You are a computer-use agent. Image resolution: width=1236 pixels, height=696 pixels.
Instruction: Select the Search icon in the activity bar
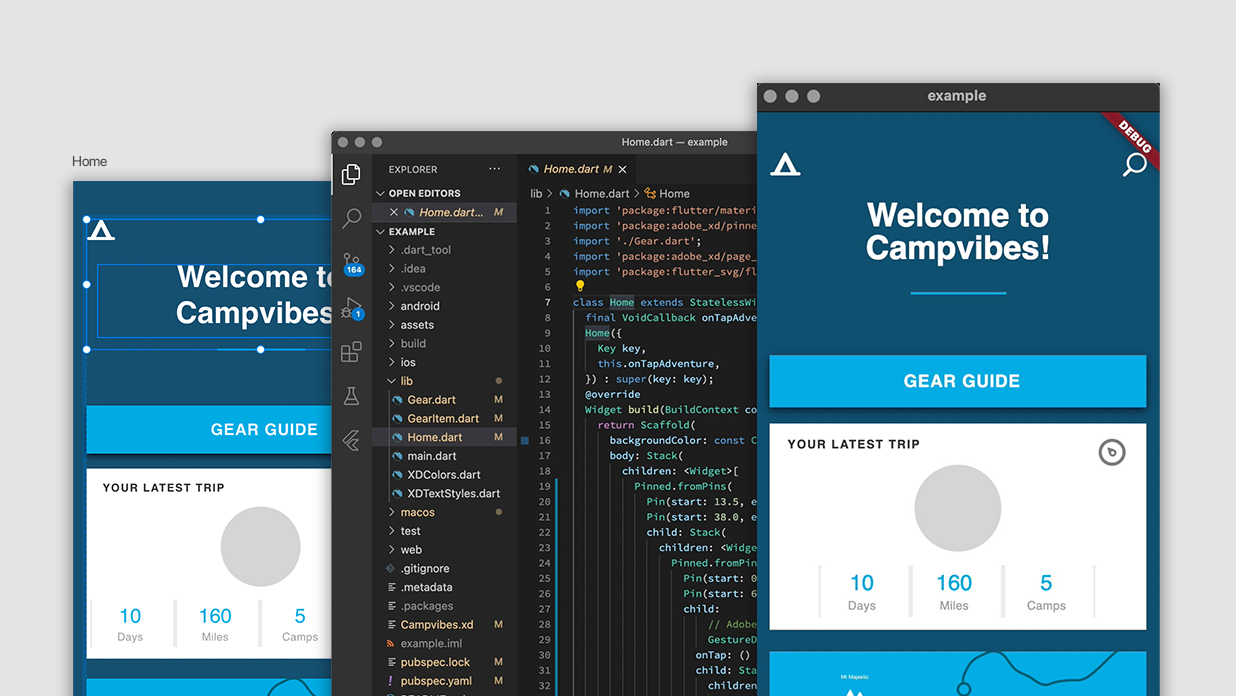click(351, 218)
